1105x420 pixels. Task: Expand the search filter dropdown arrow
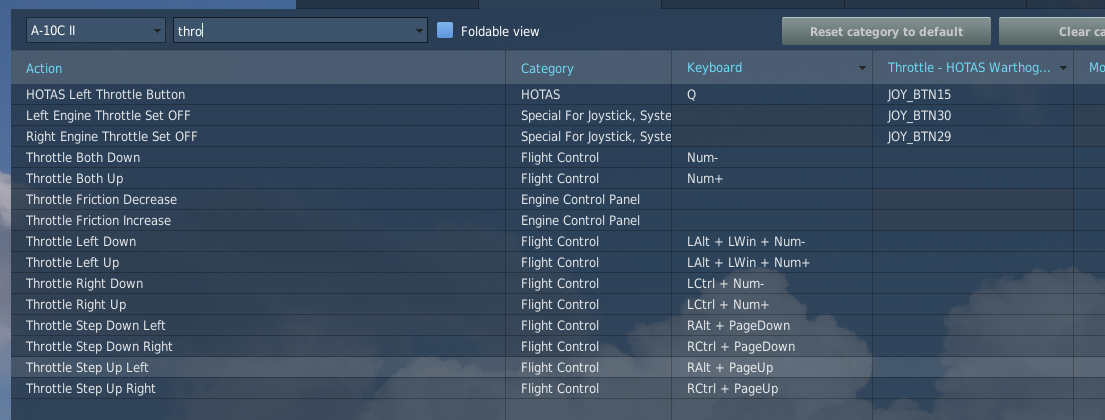[419, 31]
